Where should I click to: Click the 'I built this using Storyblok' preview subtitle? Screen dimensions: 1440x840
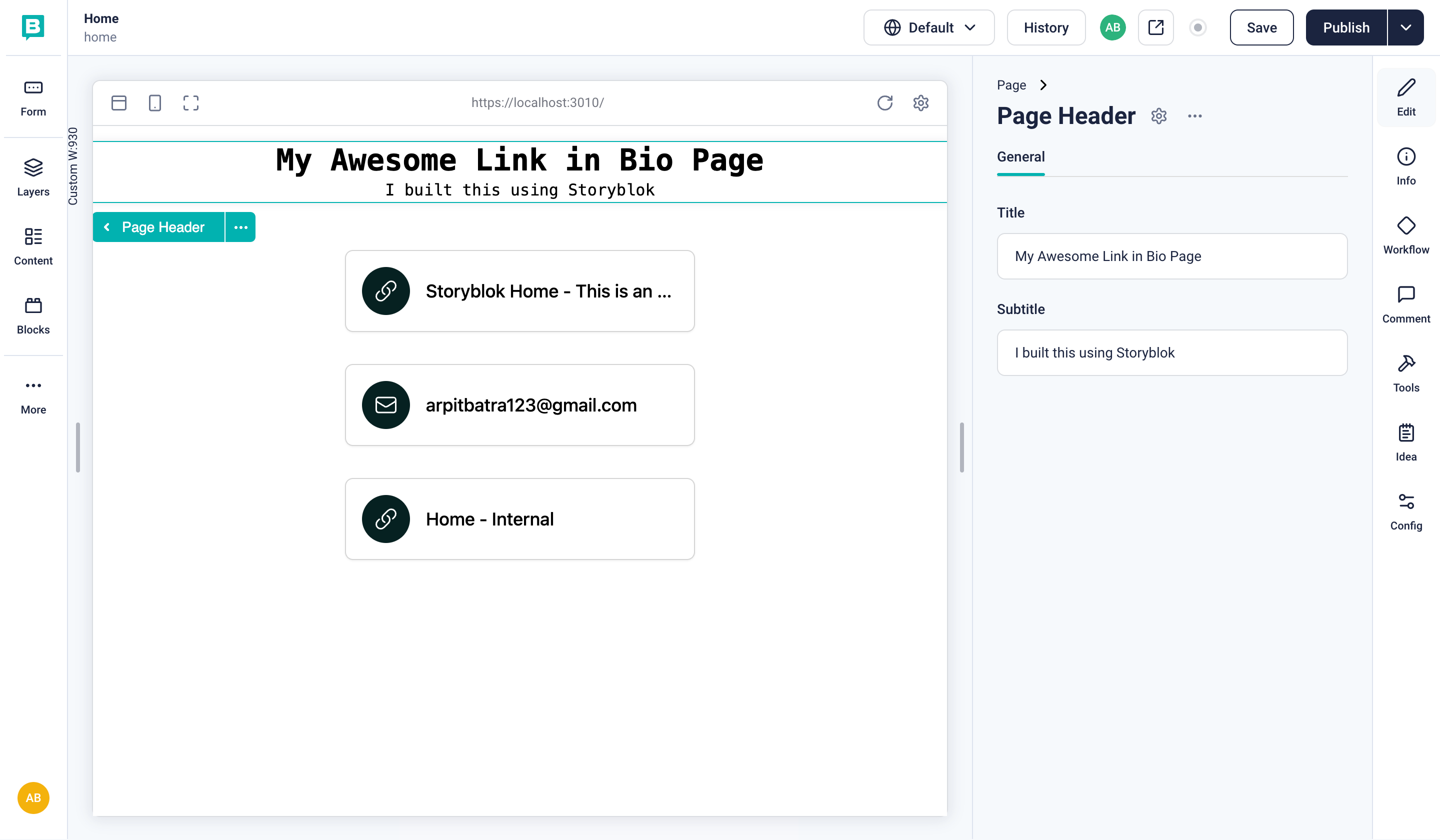(x=519, y=189)
